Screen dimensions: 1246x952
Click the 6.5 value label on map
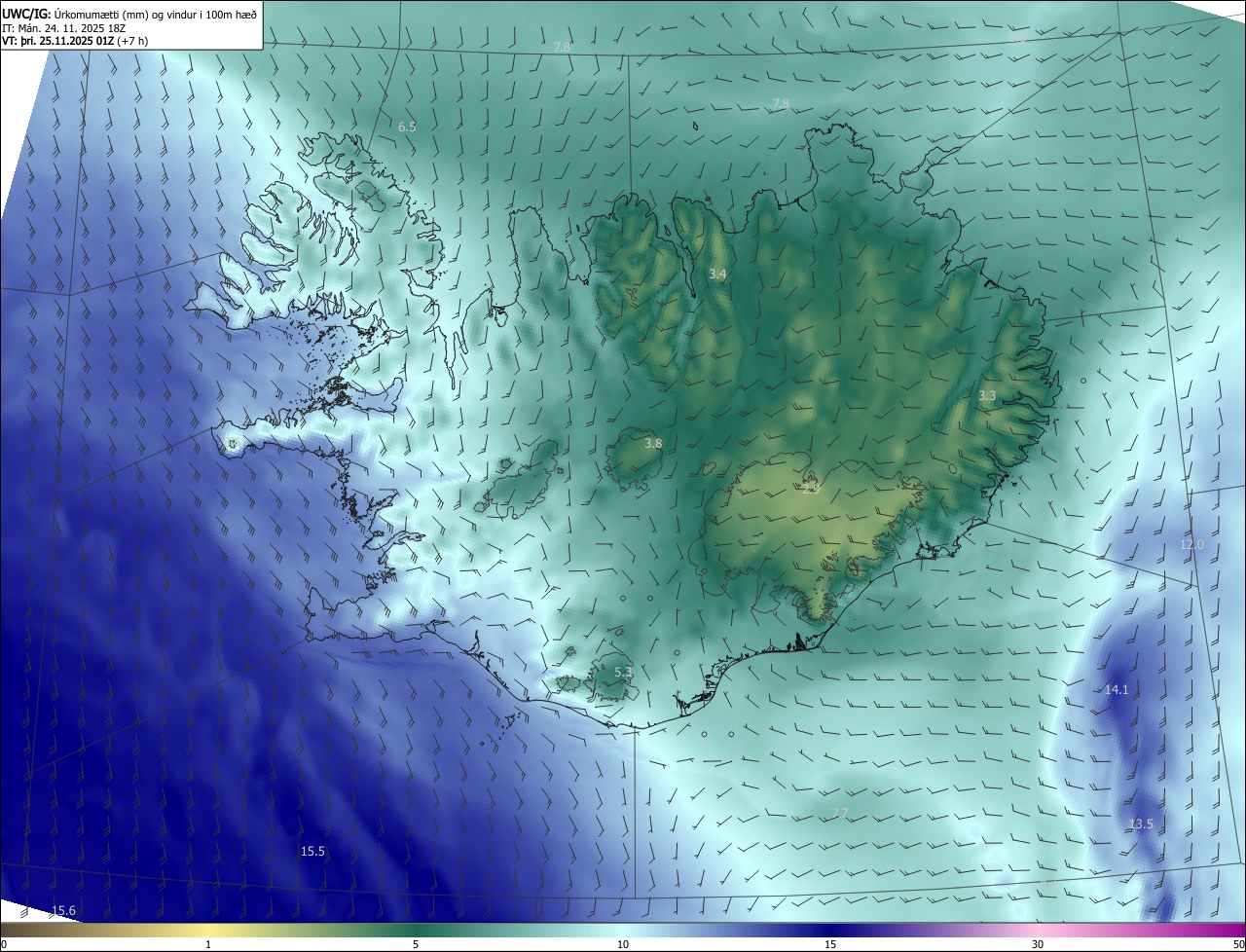pos(407,128)
